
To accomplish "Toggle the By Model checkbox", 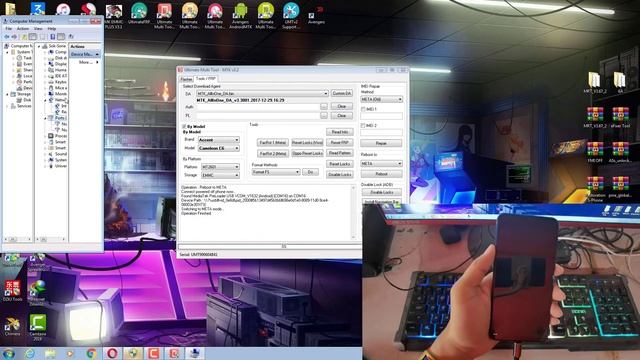I will coord(184,127).
